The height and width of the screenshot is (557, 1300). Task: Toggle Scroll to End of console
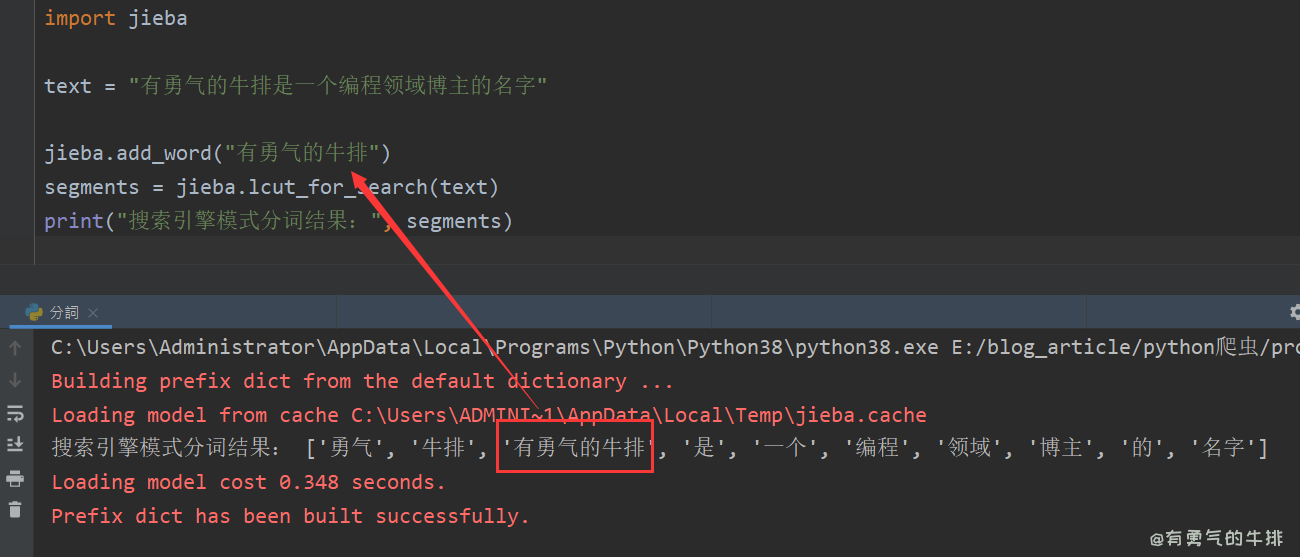(15, 445)
